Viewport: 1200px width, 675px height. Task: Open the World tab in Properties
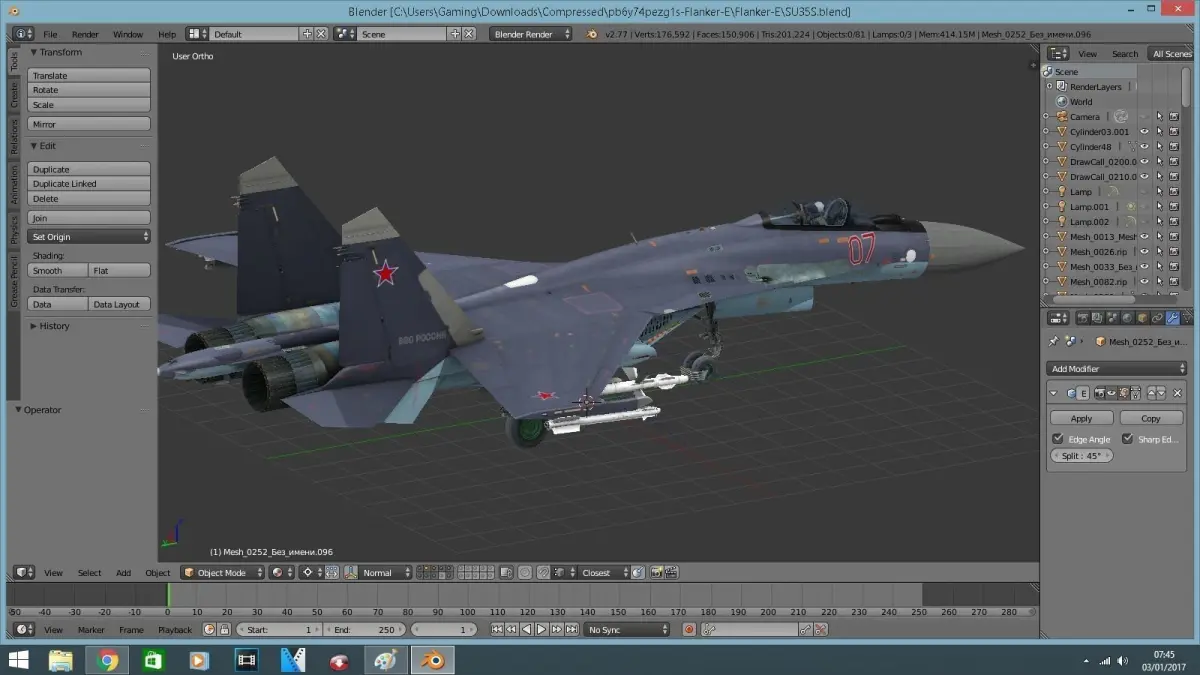click(1126, 318)
